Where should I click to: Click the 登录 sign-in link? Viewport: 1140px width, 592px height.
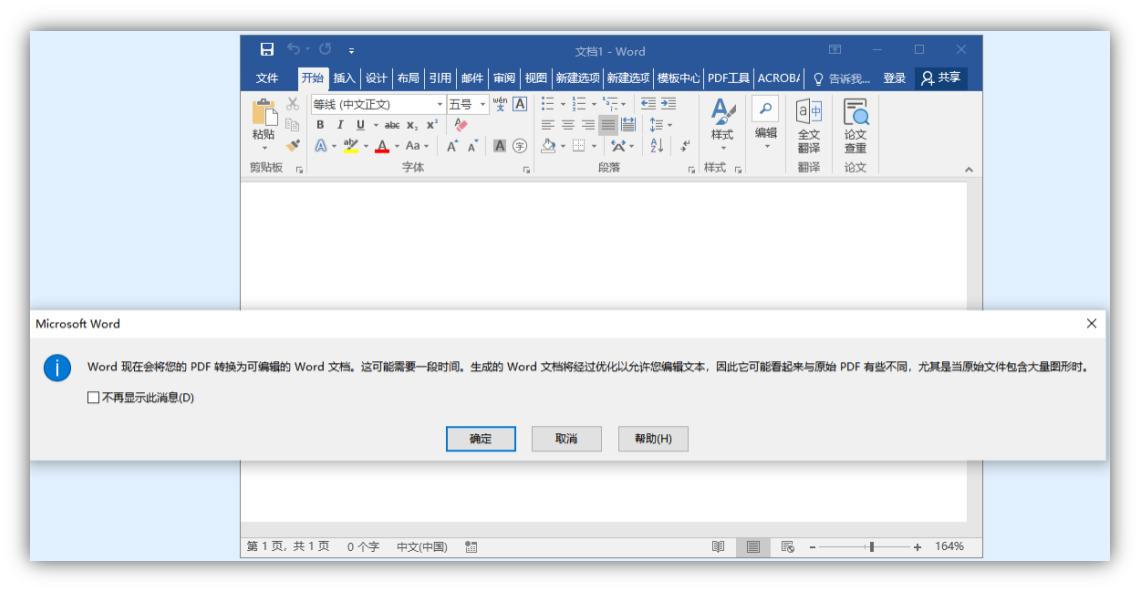pyautogui.click(x=894, y=78)
